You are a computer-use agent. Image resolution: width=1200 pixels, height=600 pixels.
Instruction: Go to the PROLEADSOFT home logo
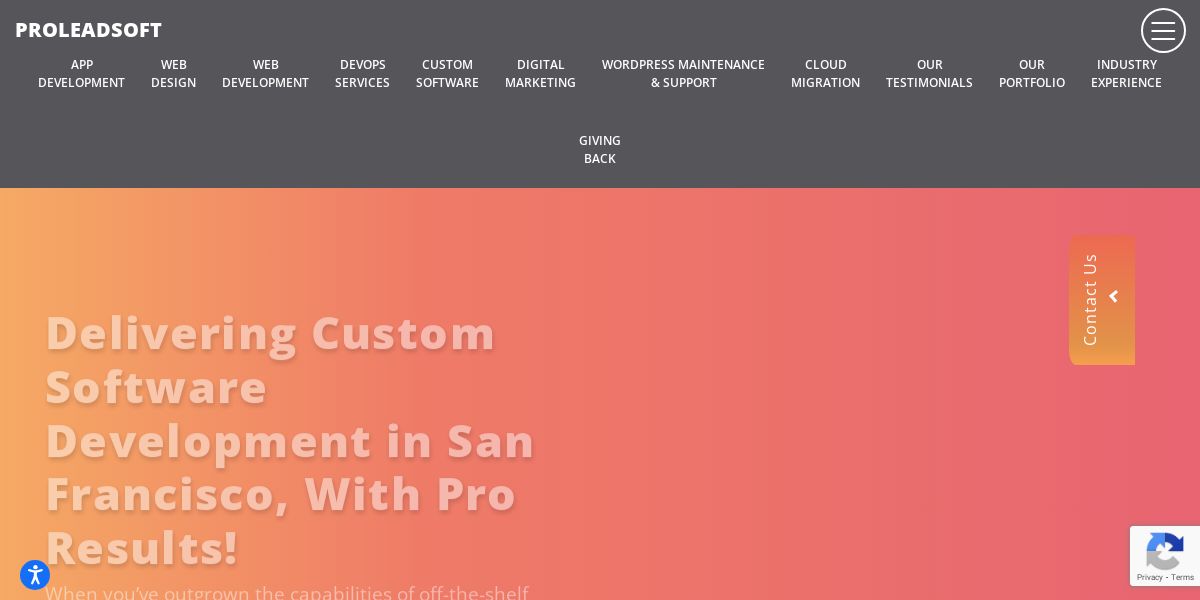(88, 30)
